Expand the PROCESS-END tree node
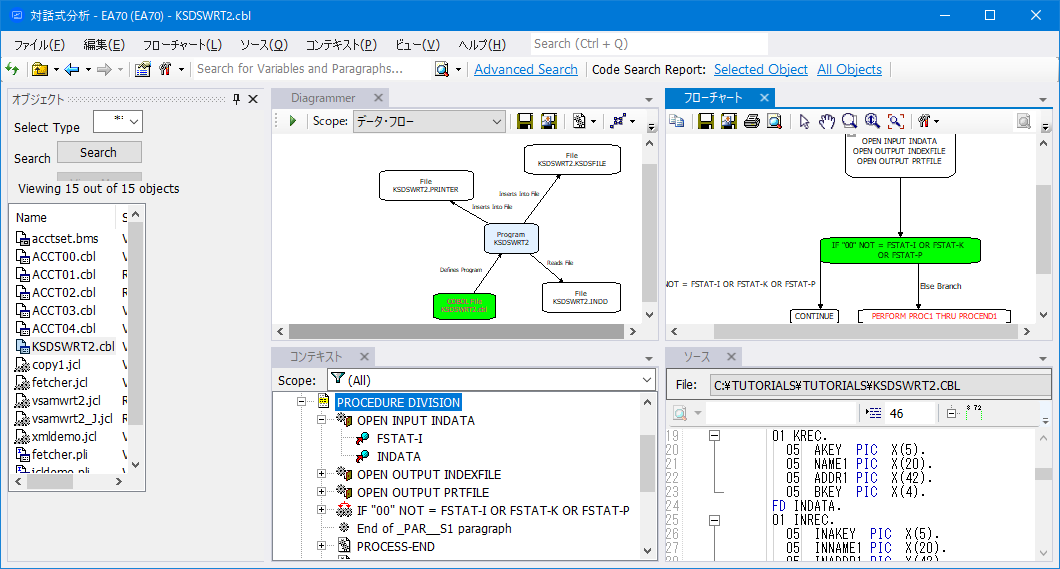The width and height of the screenshot is (1060, 569). point(322,546)
